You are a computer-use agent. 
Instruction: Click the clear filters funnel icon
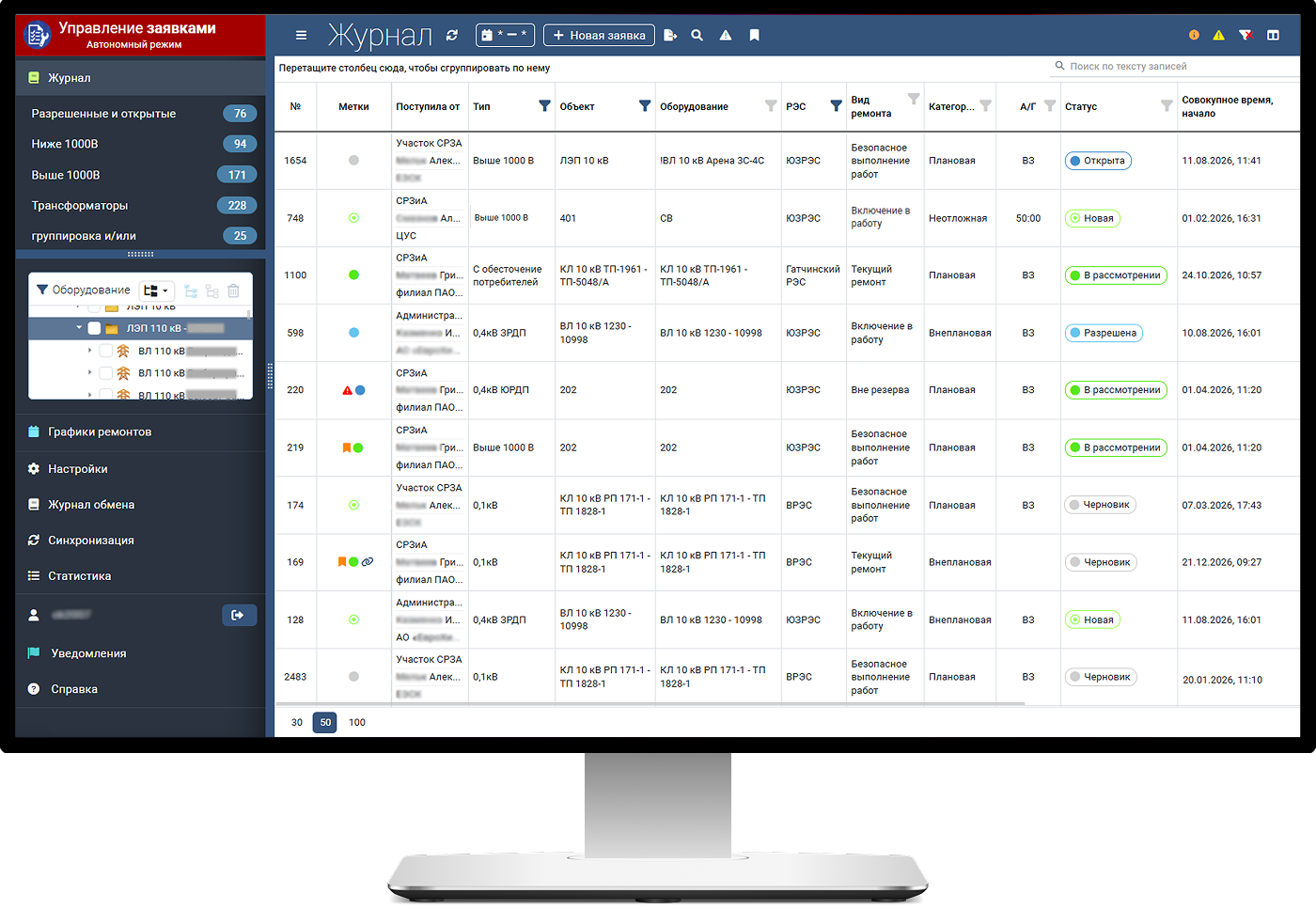point(1246,36)
